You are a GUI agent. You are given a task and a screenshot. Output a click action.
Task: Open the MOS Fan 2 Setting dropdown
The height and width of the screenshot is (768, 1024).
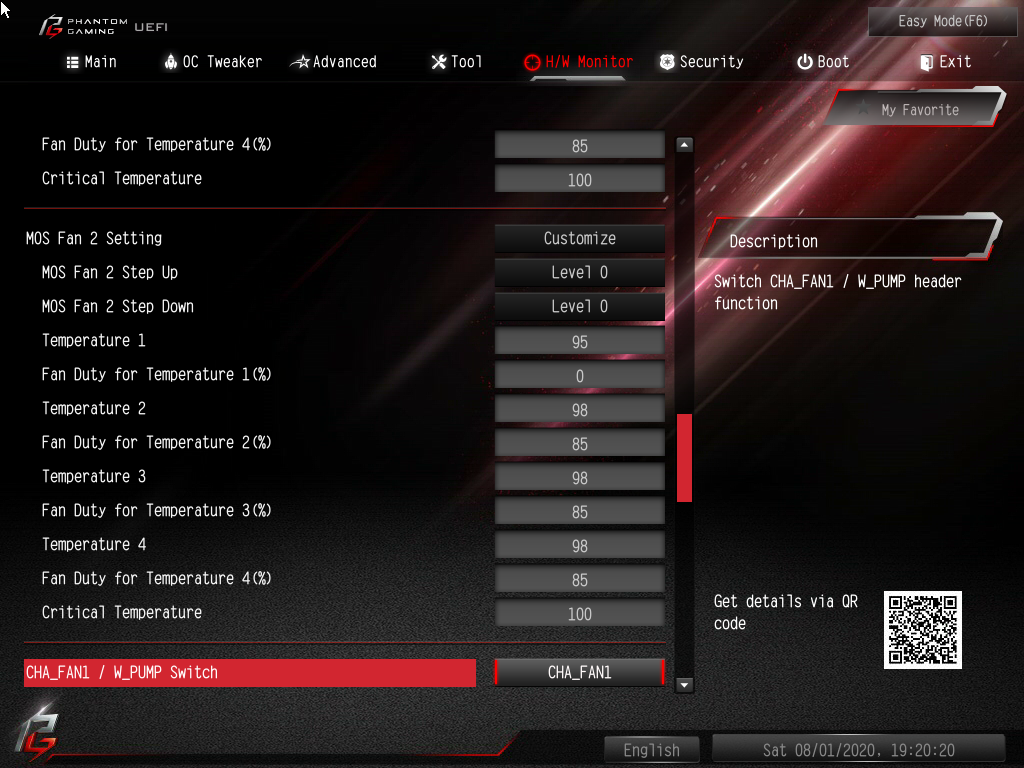579,238
